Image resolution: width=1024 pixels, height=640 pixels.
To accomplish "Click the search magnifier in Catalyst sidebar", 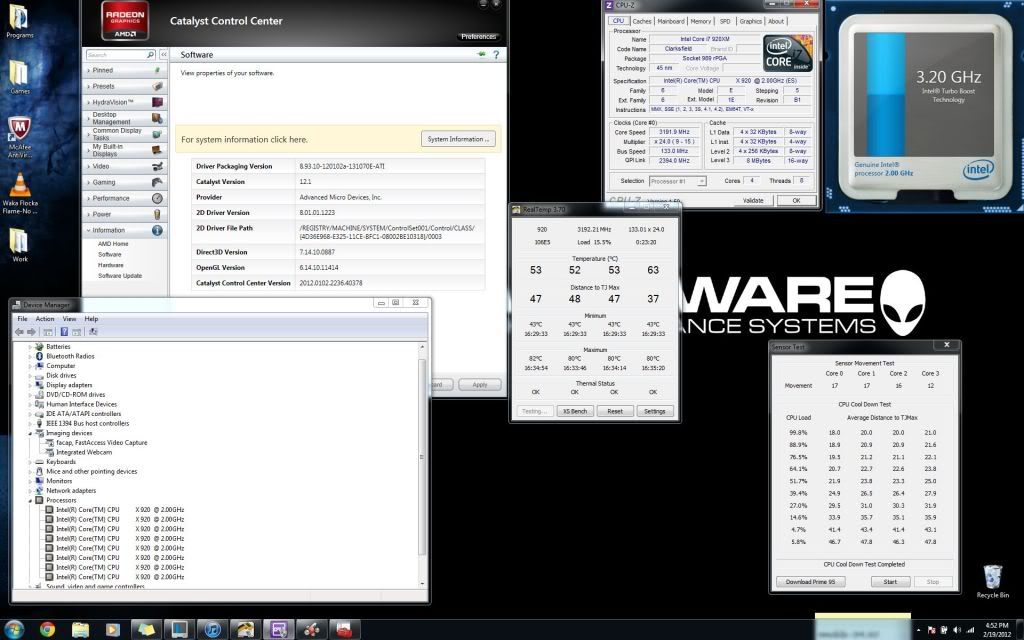I will coord(150,55).
